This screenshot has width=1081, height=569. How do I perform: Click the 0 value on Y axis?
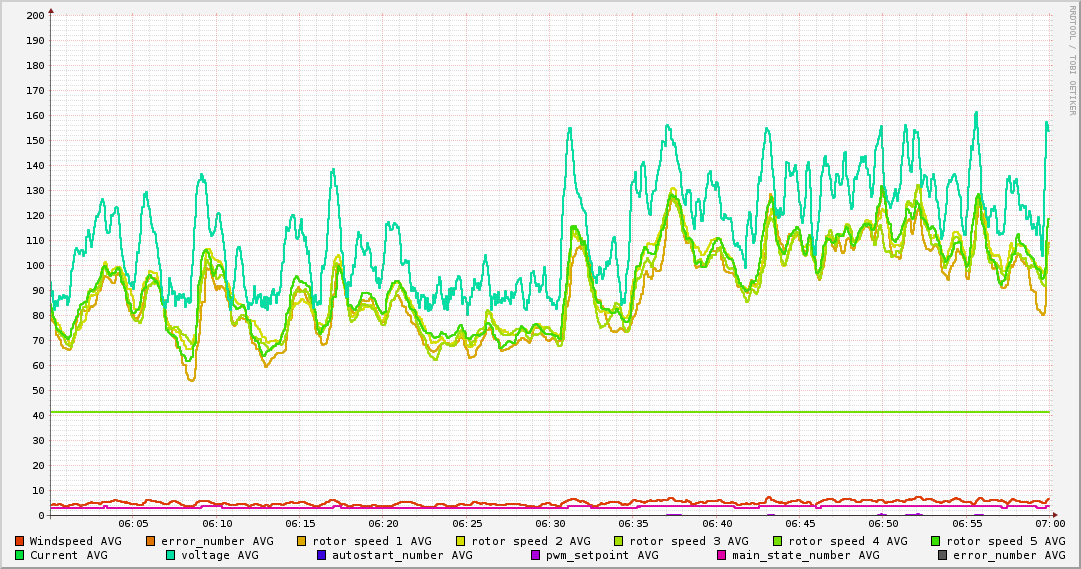pyautogui.click(x=41, y=515)
